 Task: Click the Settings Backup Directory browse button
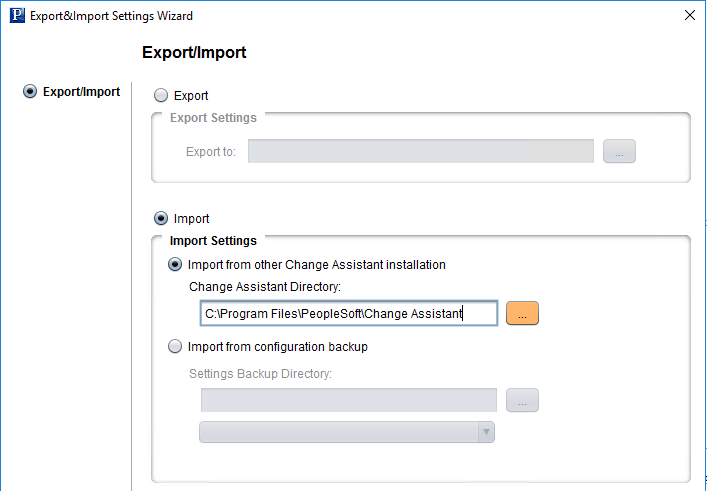(522, 400)
